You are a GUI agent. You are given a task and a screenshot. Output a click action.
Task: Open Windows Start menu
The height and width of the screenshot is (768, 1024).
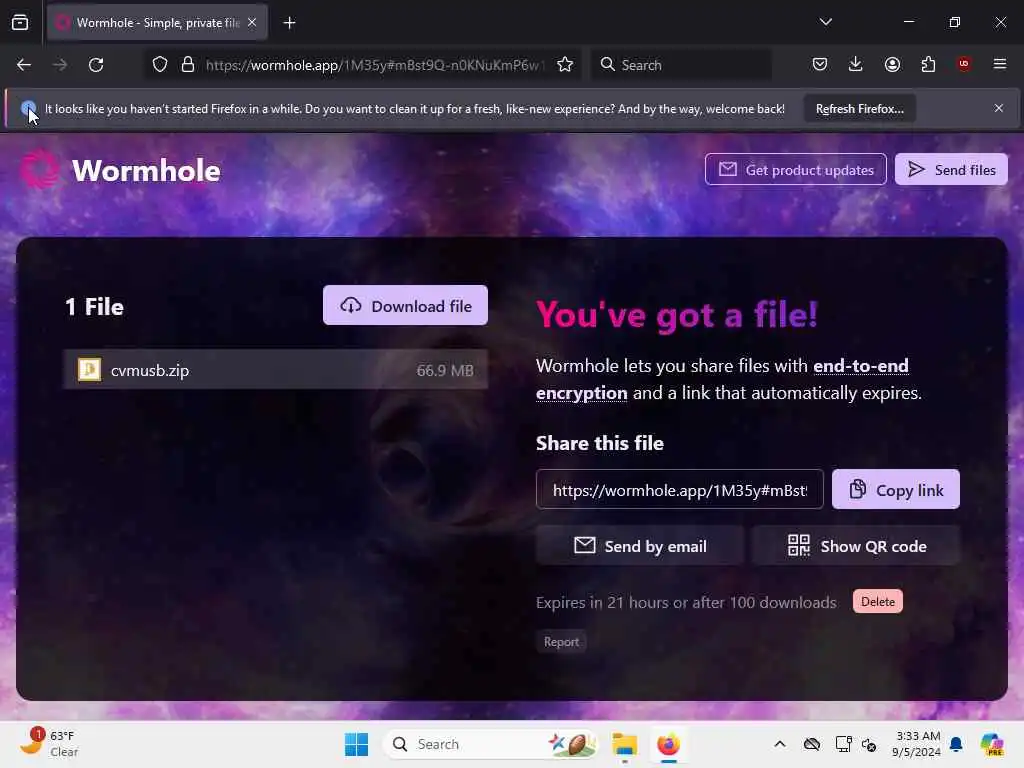point(357,744)
